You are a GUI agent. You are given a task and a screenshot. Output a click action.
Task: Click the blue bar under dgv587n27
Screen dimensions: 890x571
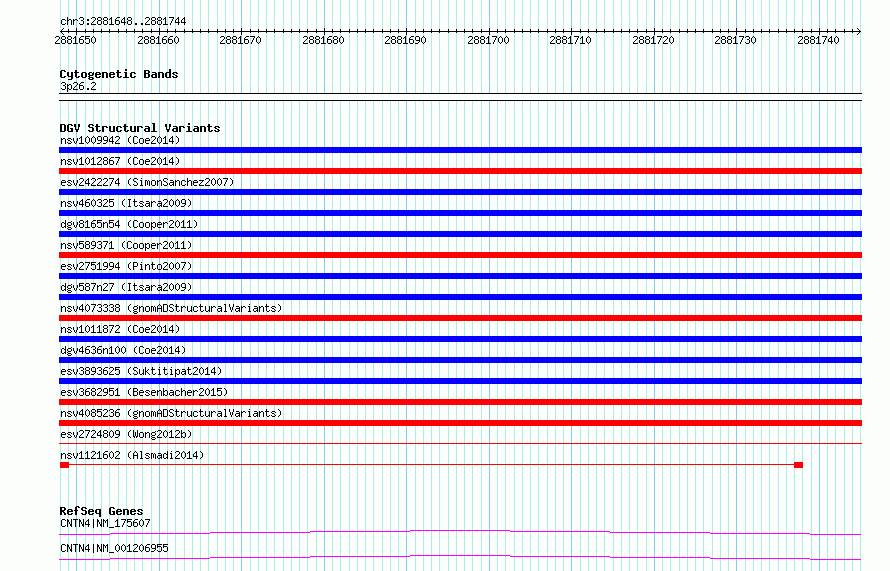tap(460, 297)
